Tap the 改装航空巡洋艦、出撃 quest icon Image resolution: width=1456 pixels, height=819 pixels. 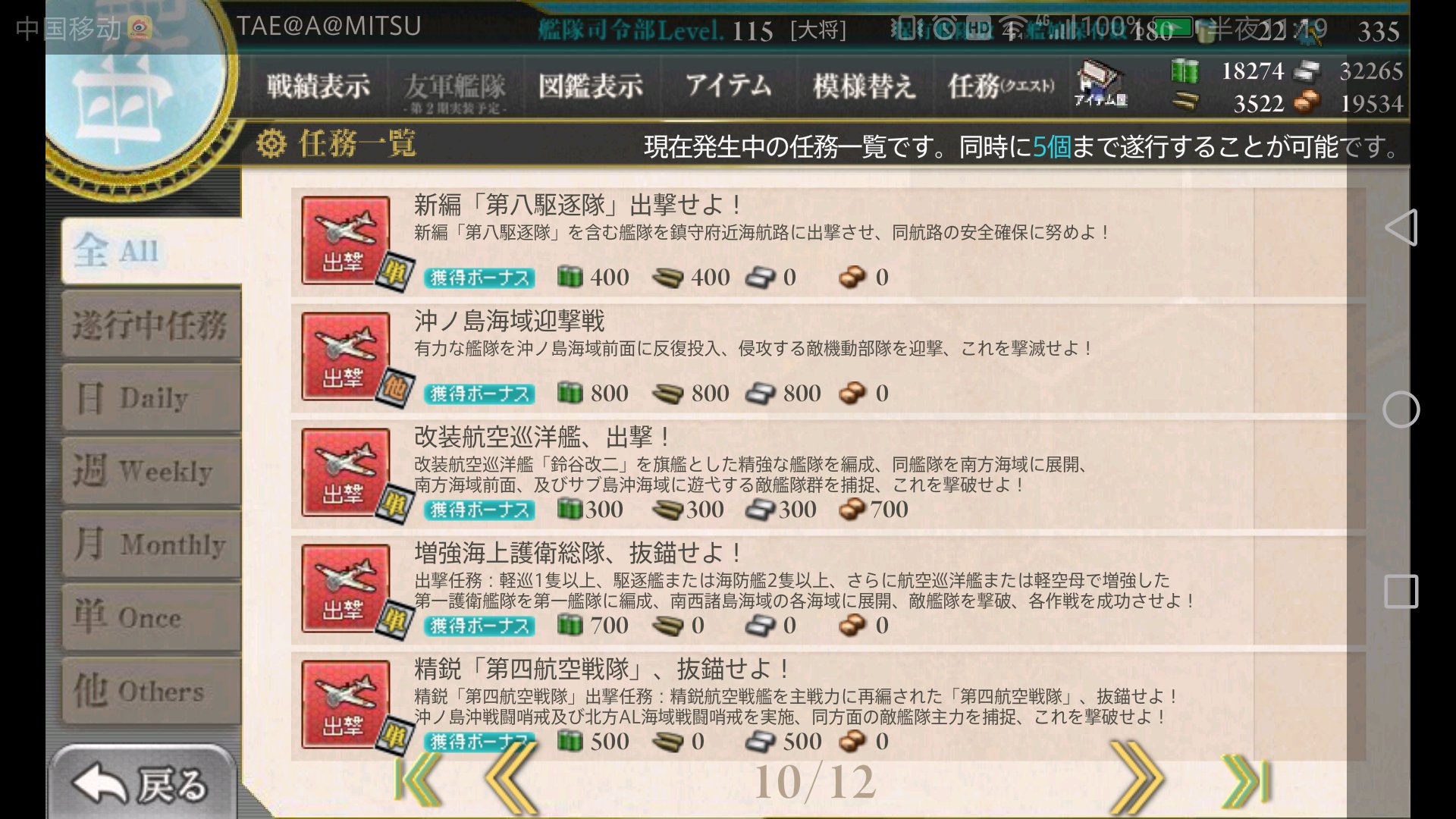(x=346, y=472)
